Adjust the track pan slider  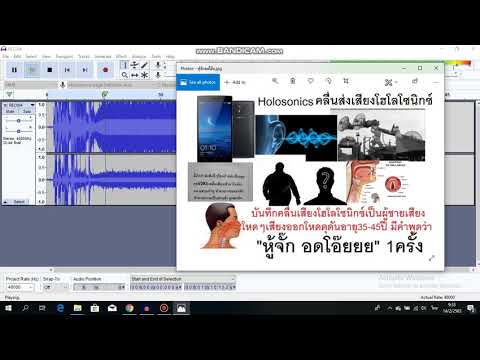(x=19, y=131)
